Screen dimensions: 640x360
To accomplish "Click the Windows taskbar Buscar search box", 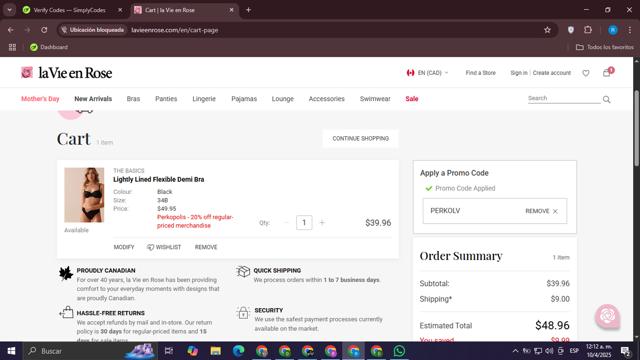I will (89, 351).
